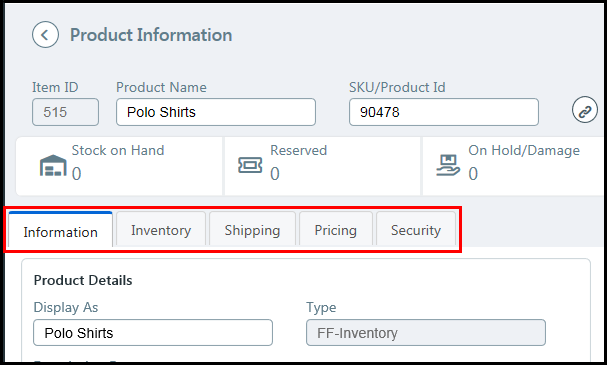Click the back arrow circle icon
607x365 pixels.
(x=45, y=35)
